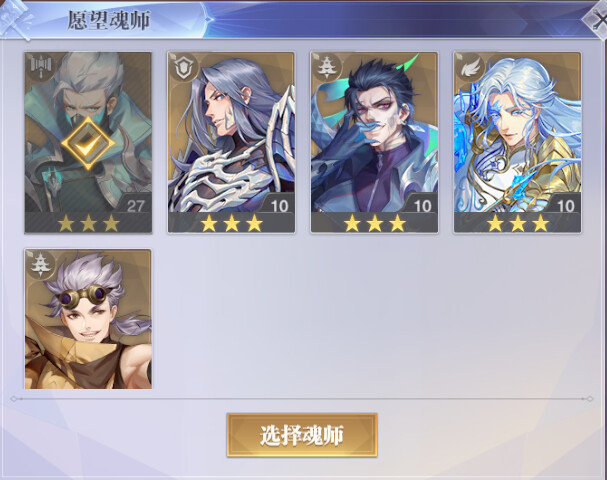Click the shield class icon on the purple-haired hero

pyautogui.click(x=184, y=68)
